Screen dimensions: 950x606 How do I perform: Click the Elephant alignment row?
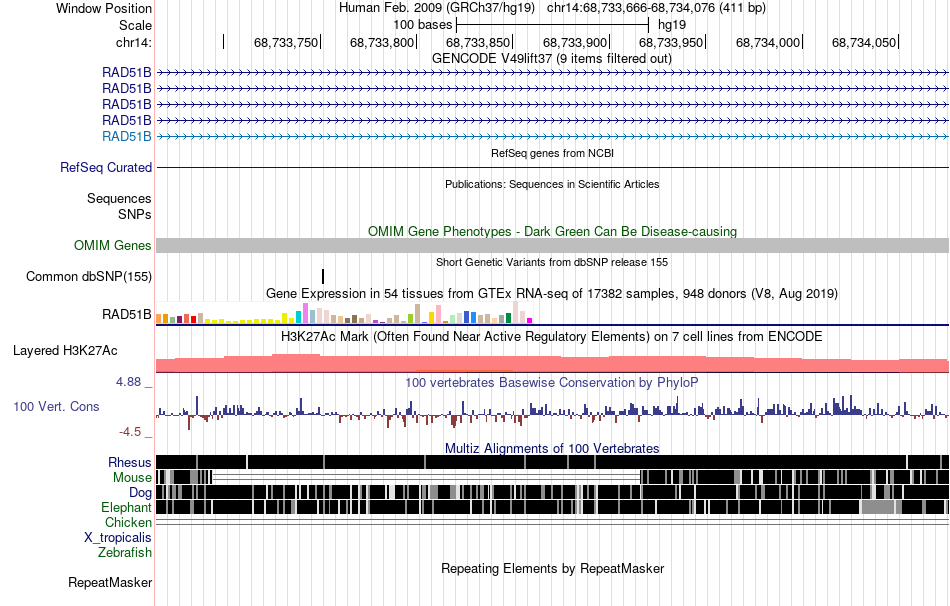552,507
